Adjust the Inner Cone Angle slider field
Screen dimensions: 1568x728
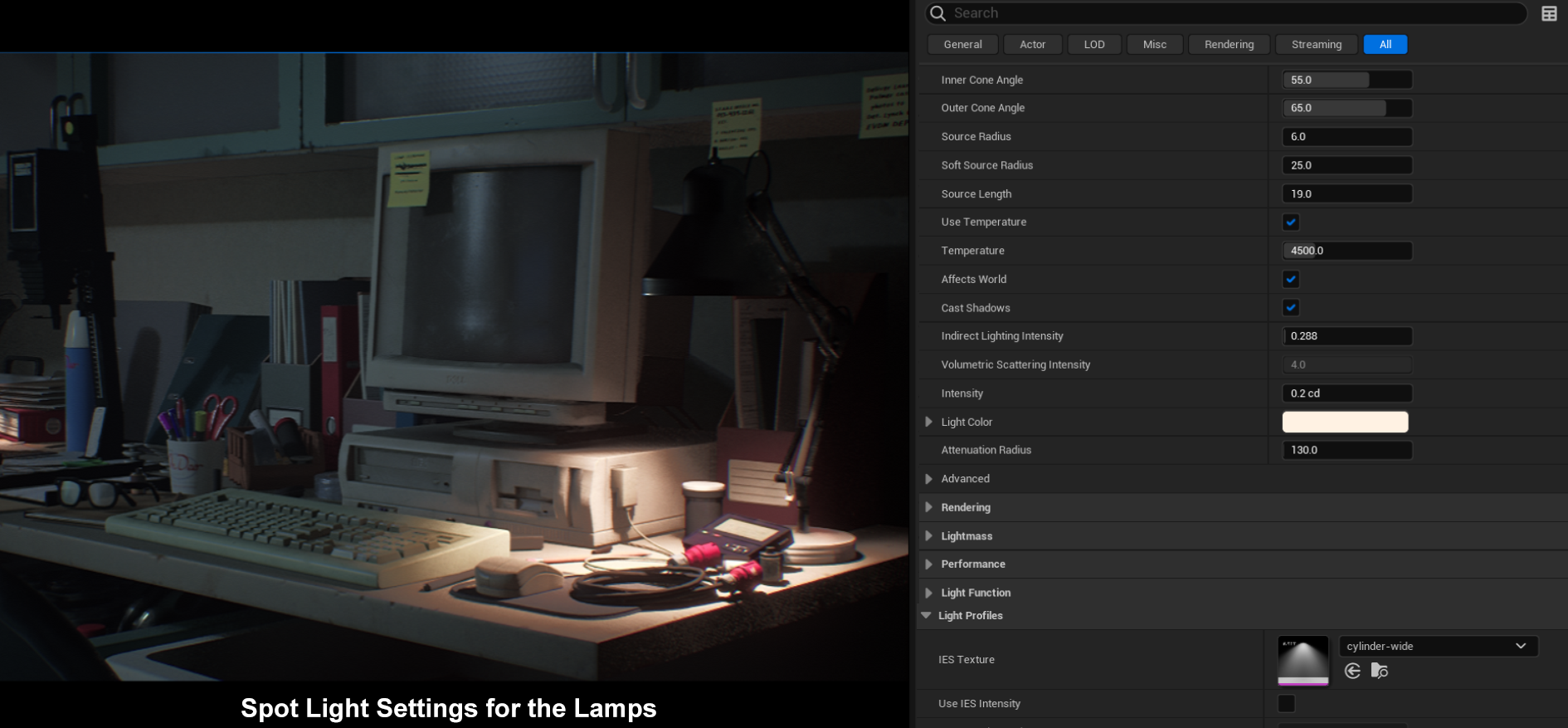coord(1347,80)
